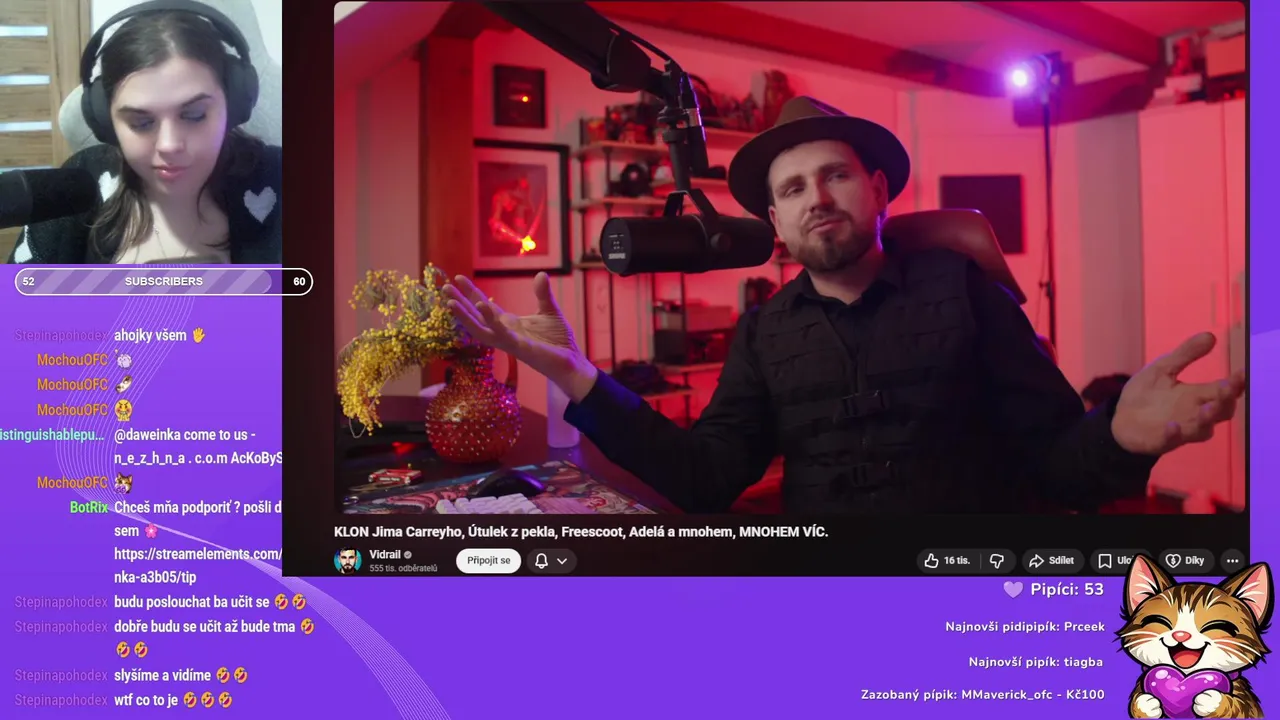Click the purple heart beside Pipíci

coord(1013,590)
